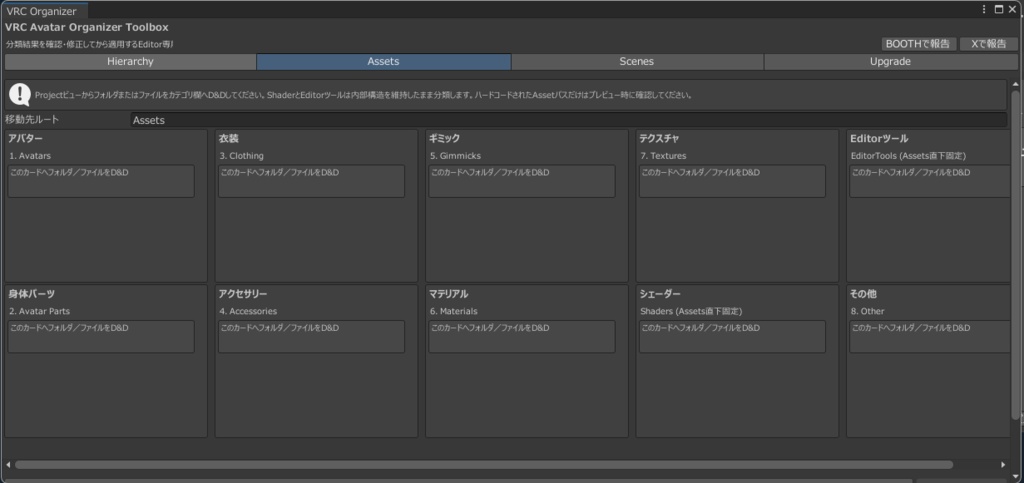Click the drop area under 6. Materials

point(522,336)
